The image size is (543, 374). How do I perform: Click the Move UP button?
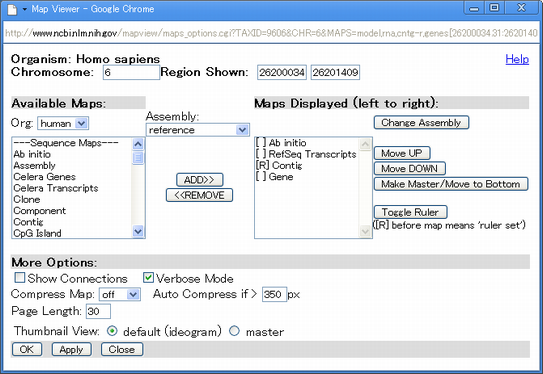(402, 153)
